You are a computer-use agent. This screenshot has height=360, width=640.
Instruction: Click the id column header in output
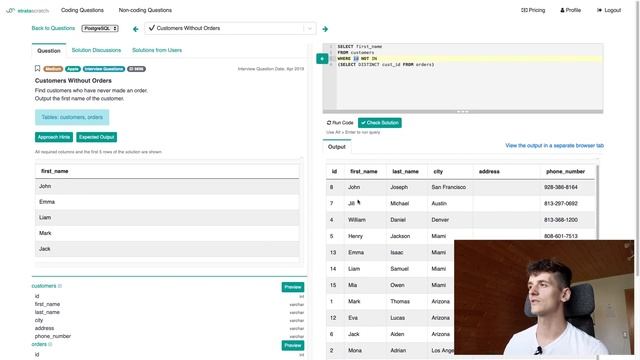click(x=334, y=171)
